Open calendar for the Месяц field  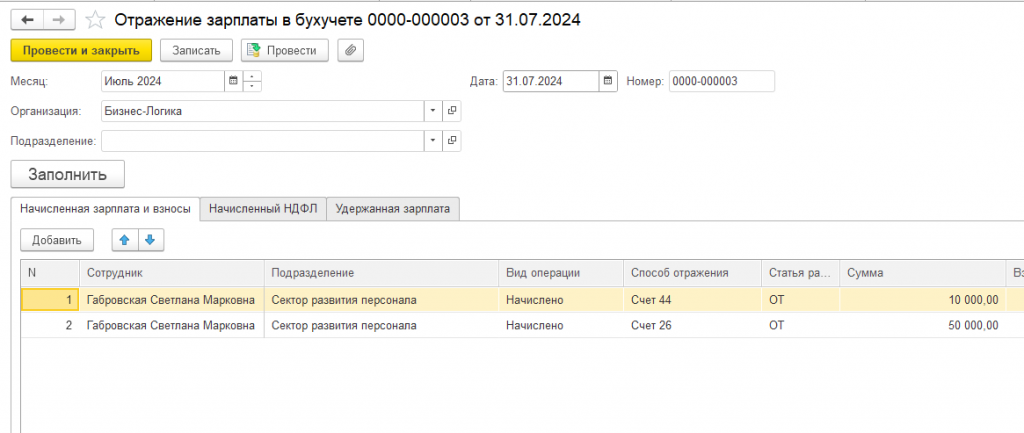point(234,82)
